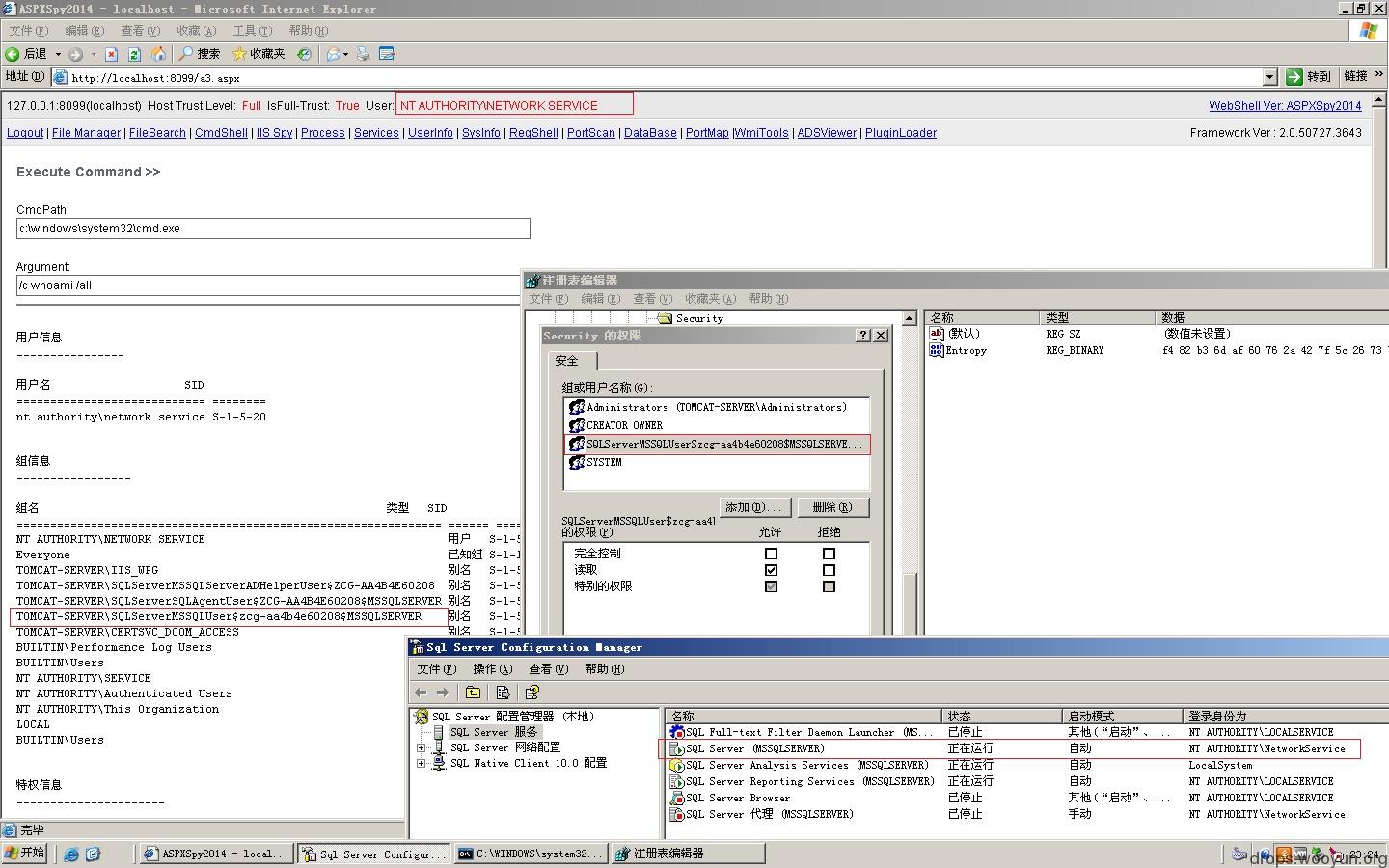Click the Print icon in IE toolbar
The height and width of the screenshot is (868, 1389).
(363, 54)
